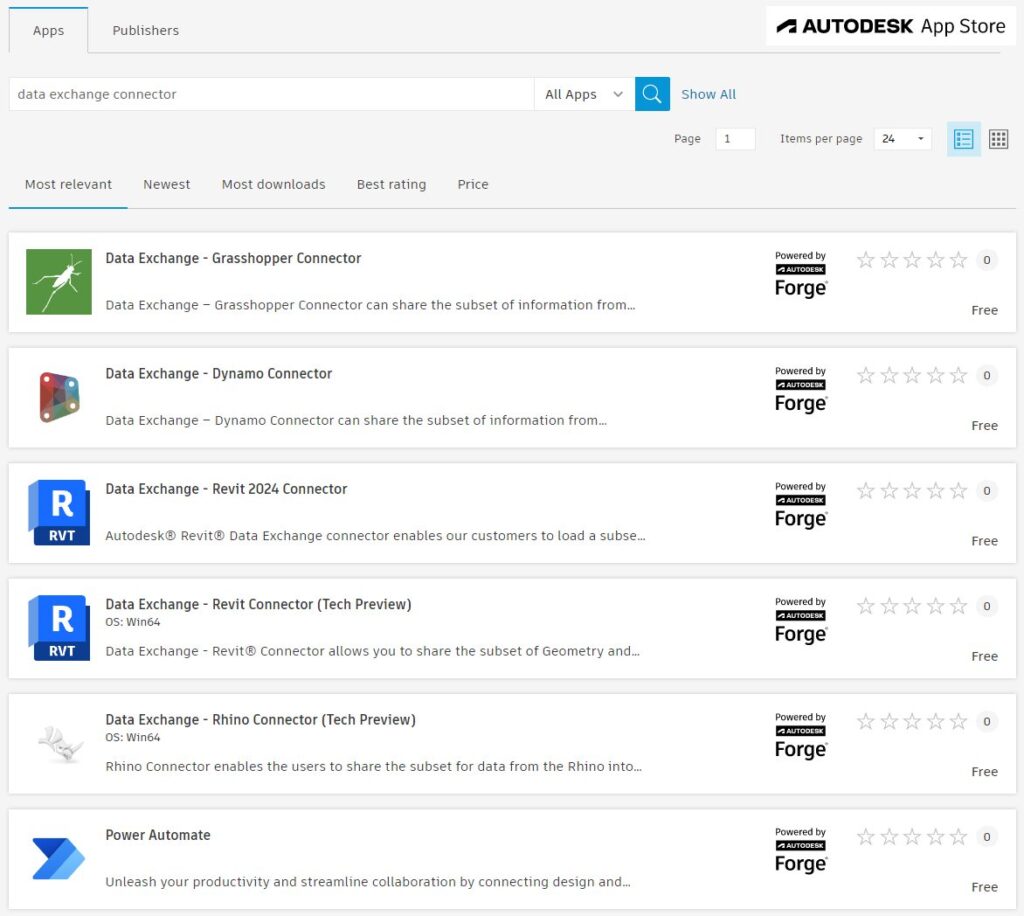Image resolution: width=1024 pixels, height=916 pixels.
Task: Click the 'Unleash your productivity' description
Action: [x=368, y=882]
